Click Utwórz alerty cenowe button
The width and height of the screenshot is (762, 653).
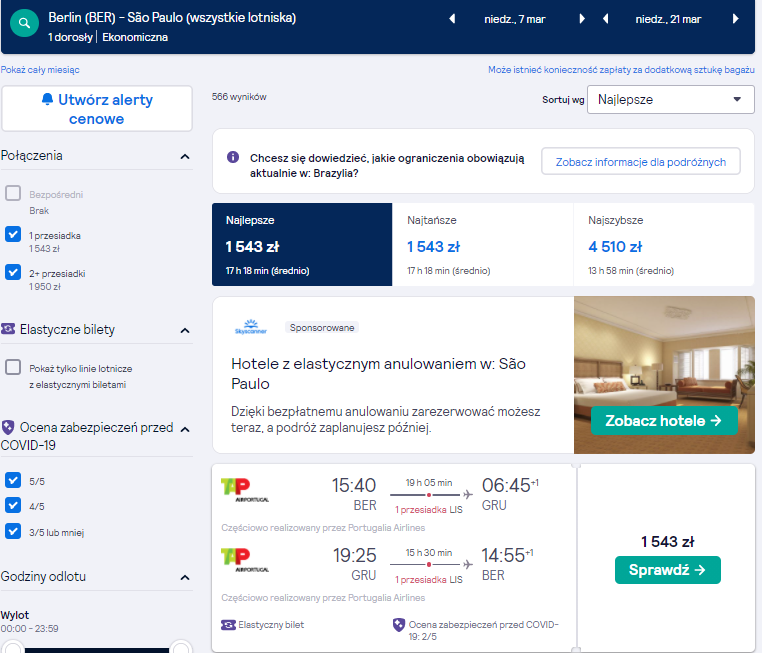point(97,109)
